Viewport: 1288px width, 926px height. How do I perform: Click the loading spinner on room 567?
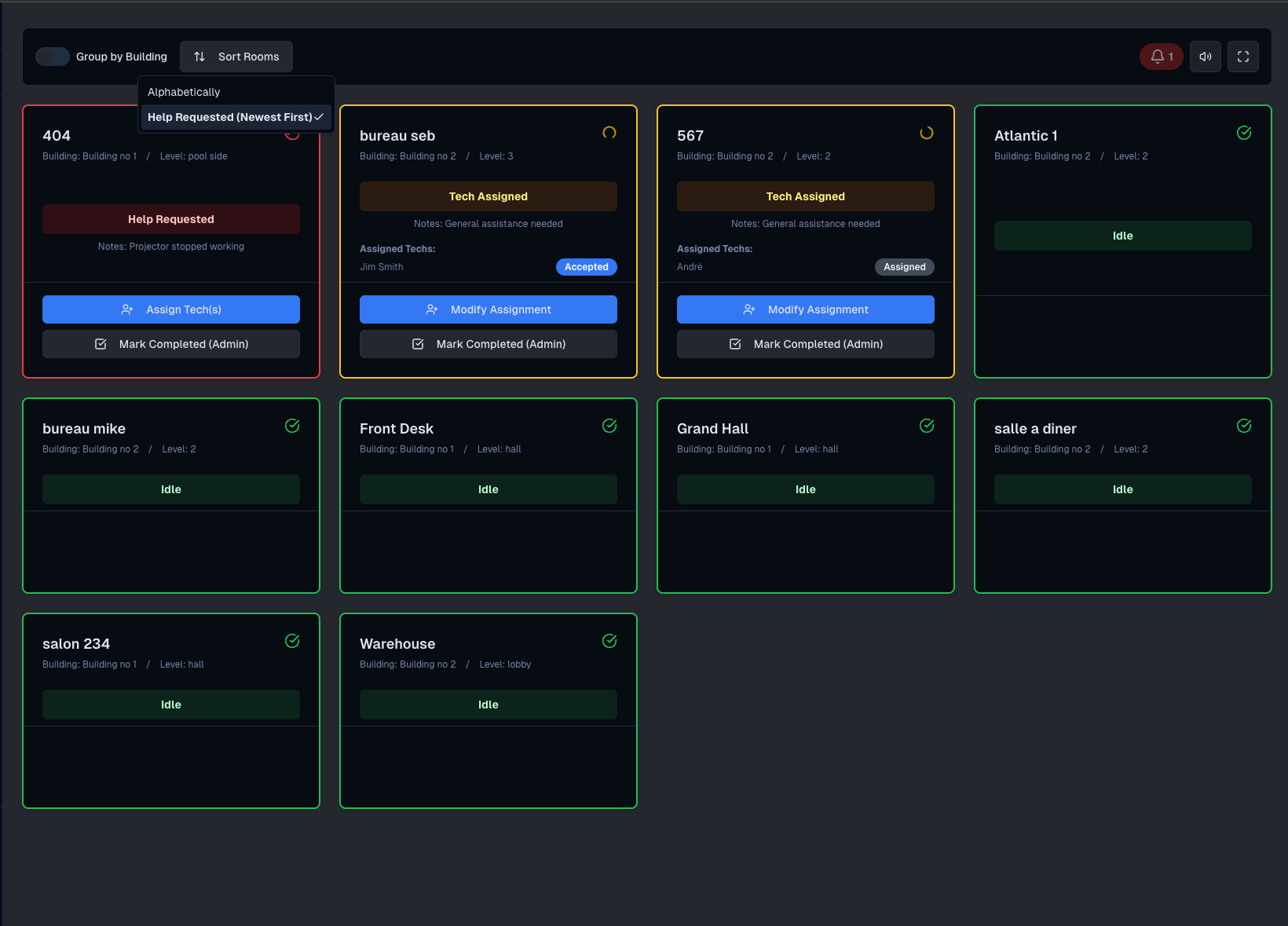pos(927,133)
